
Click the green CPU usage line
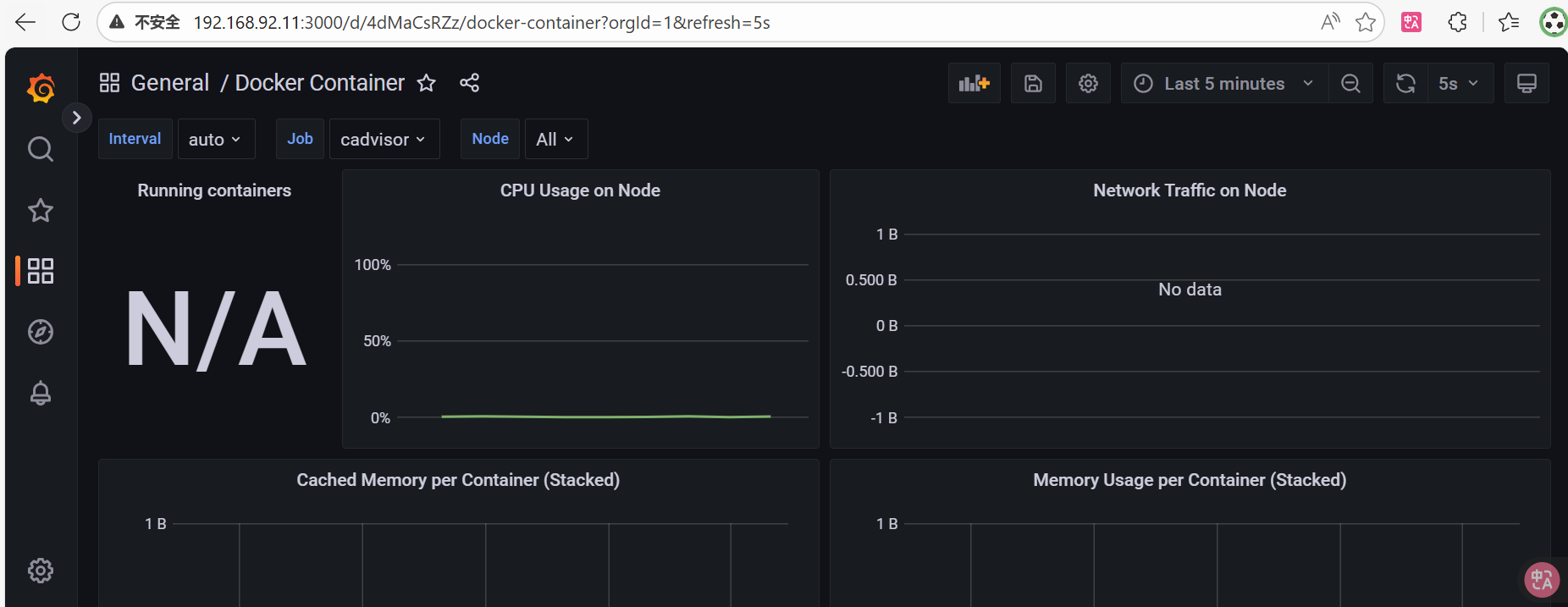[606, 417]
